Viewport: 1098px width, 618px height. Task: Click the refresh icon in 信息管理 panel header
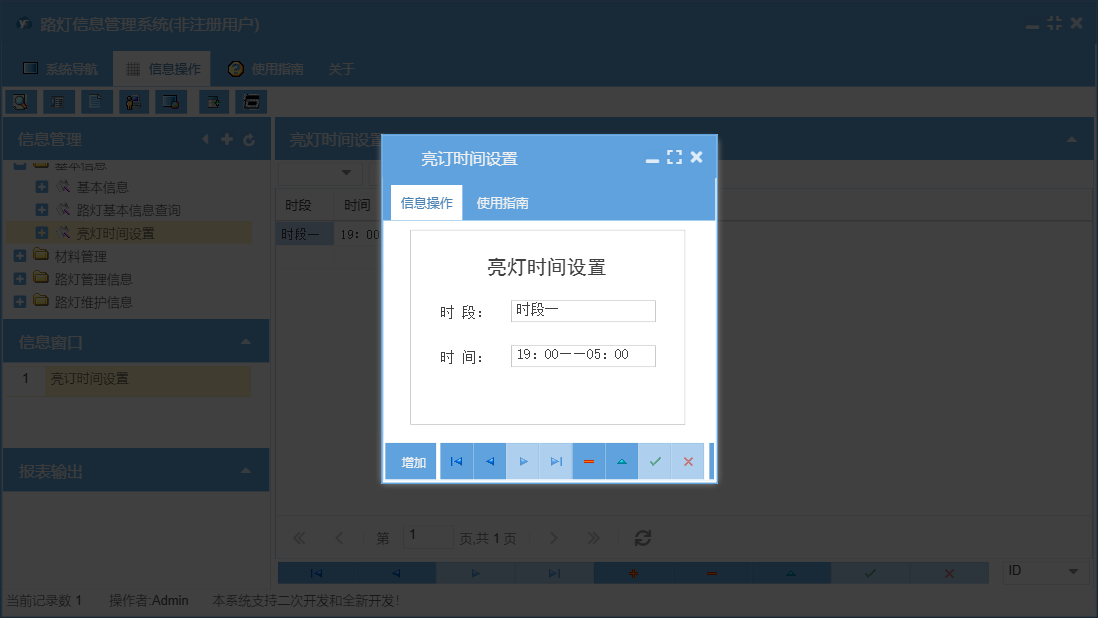pyautogui.click(x=249, y=139)
